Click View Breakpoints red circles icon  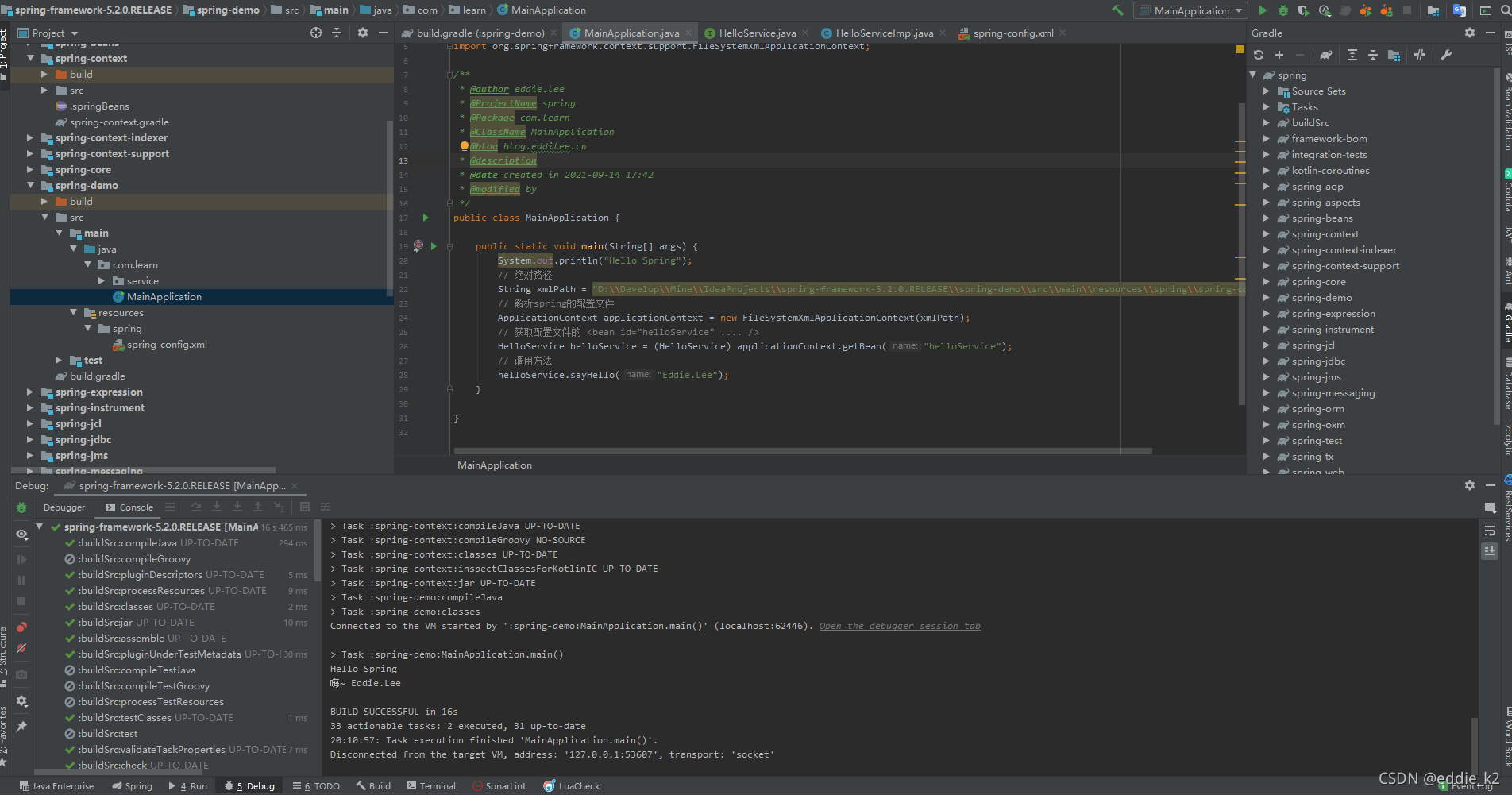(x=21, y=627)
